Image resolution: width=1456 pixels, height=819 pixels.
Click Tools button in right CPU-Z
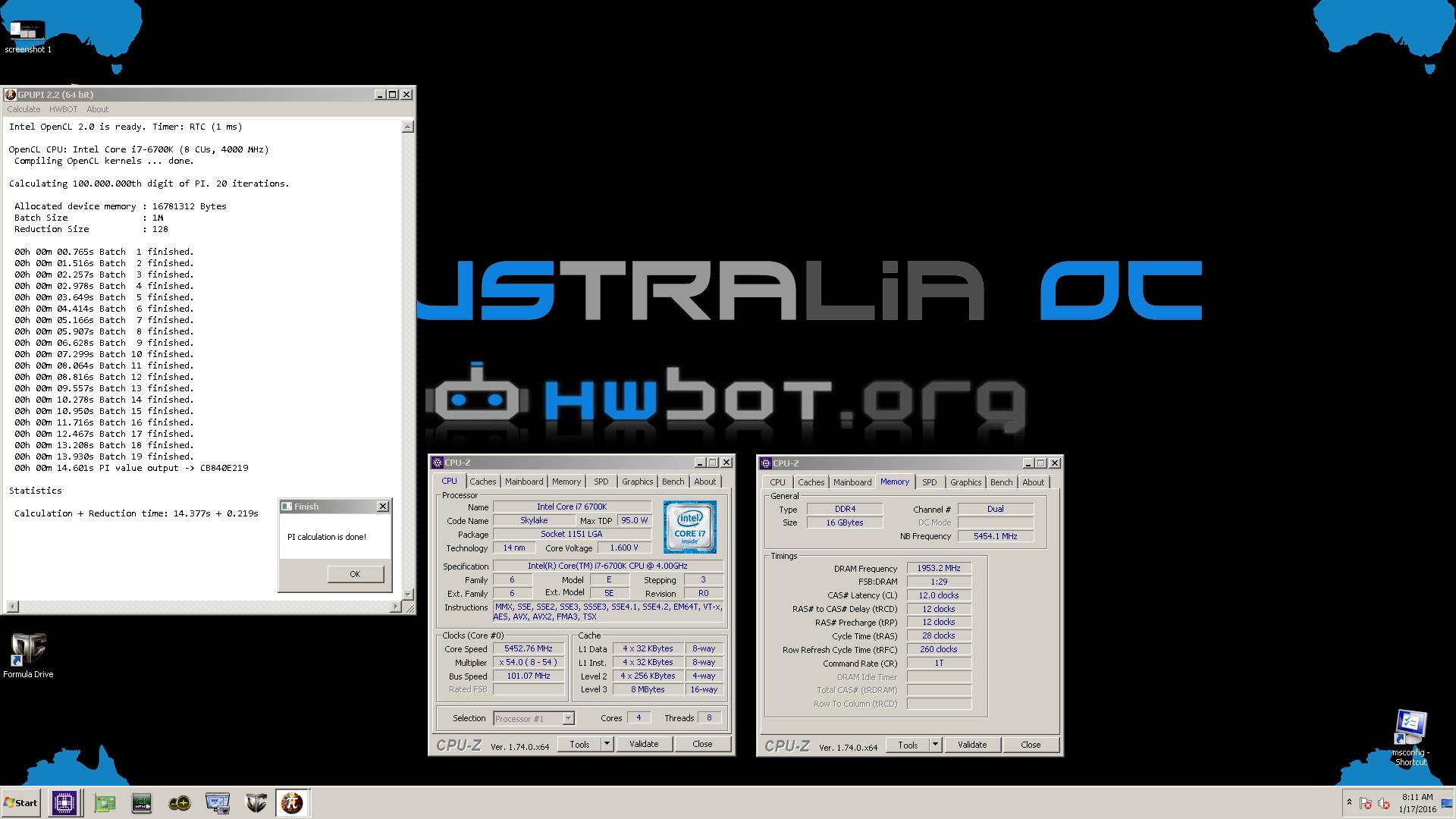tap(908, 745)
